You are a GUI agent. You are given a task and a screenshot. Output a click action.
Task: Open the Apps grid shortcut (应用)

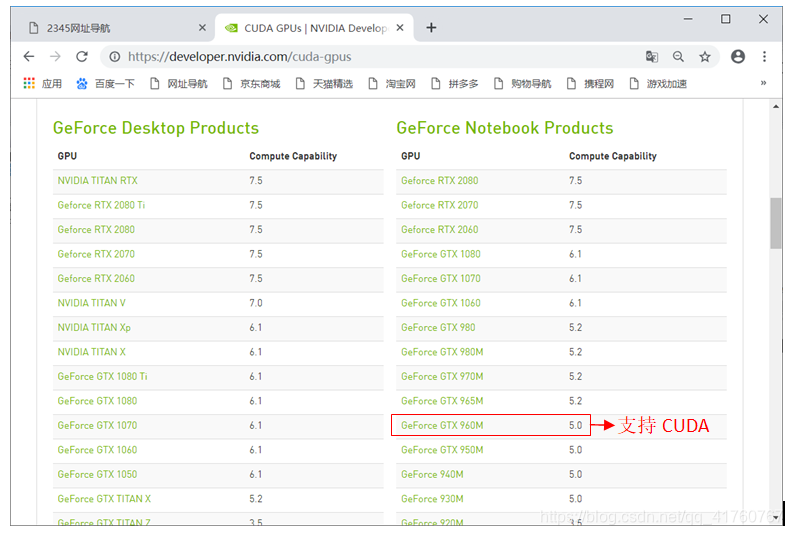tap(43, 83)
